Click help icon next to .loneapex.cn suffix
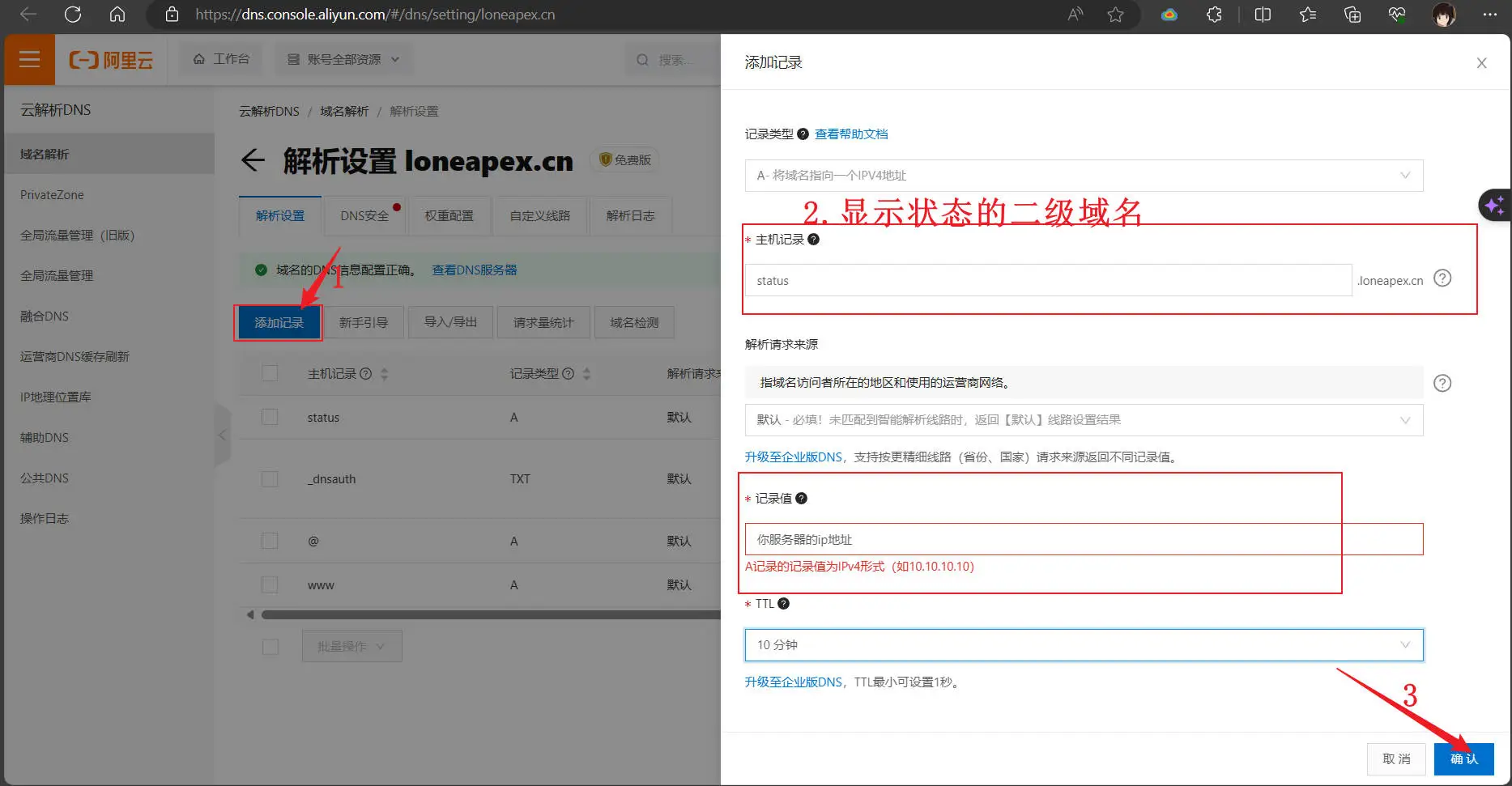This screenshot has width=1512, height=786. click(x=1442, y=278)
